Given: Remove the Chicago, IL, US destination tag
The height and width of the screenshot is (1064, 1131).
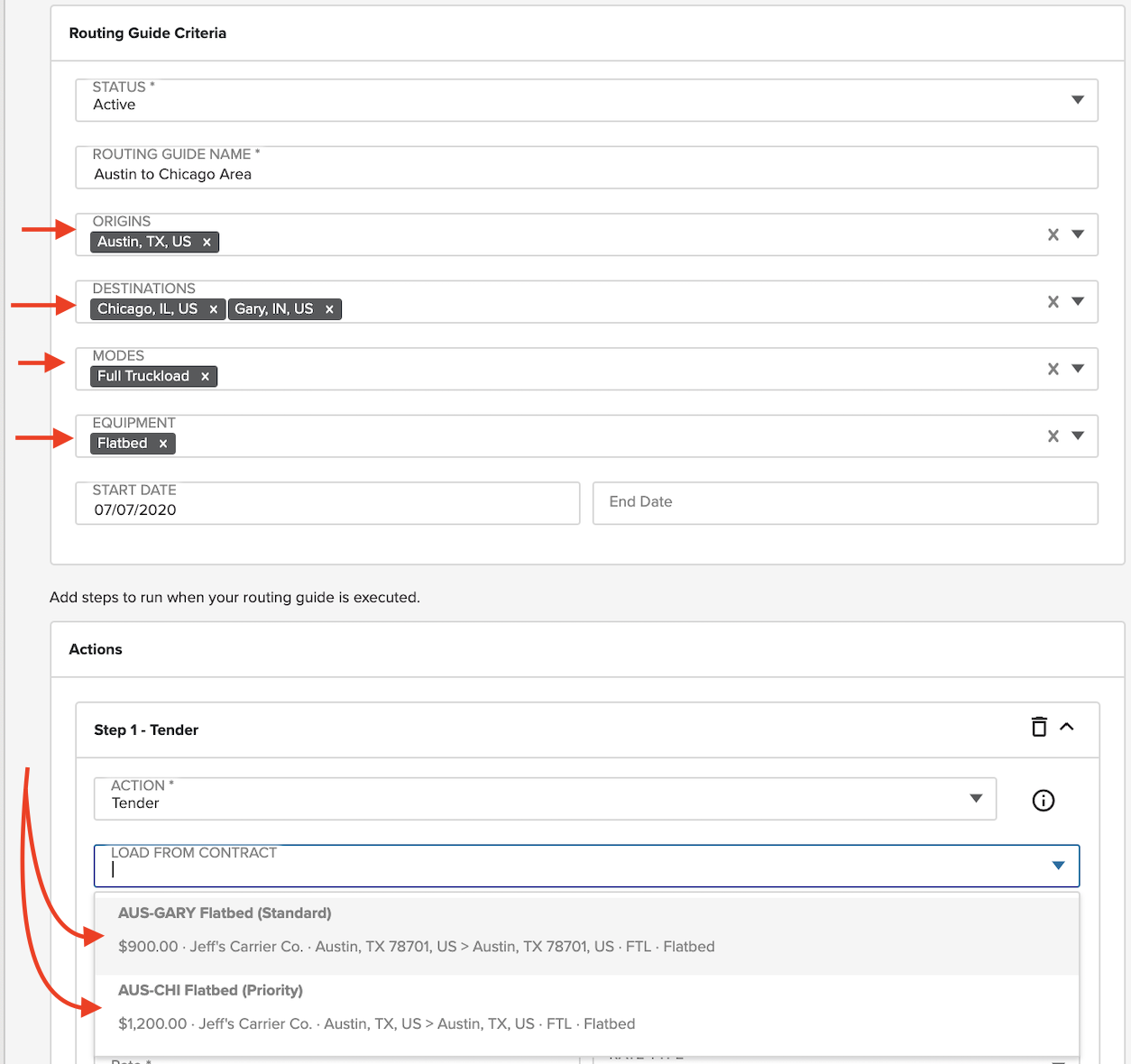Looking at the screenshot, I should (x=214, y=309).
